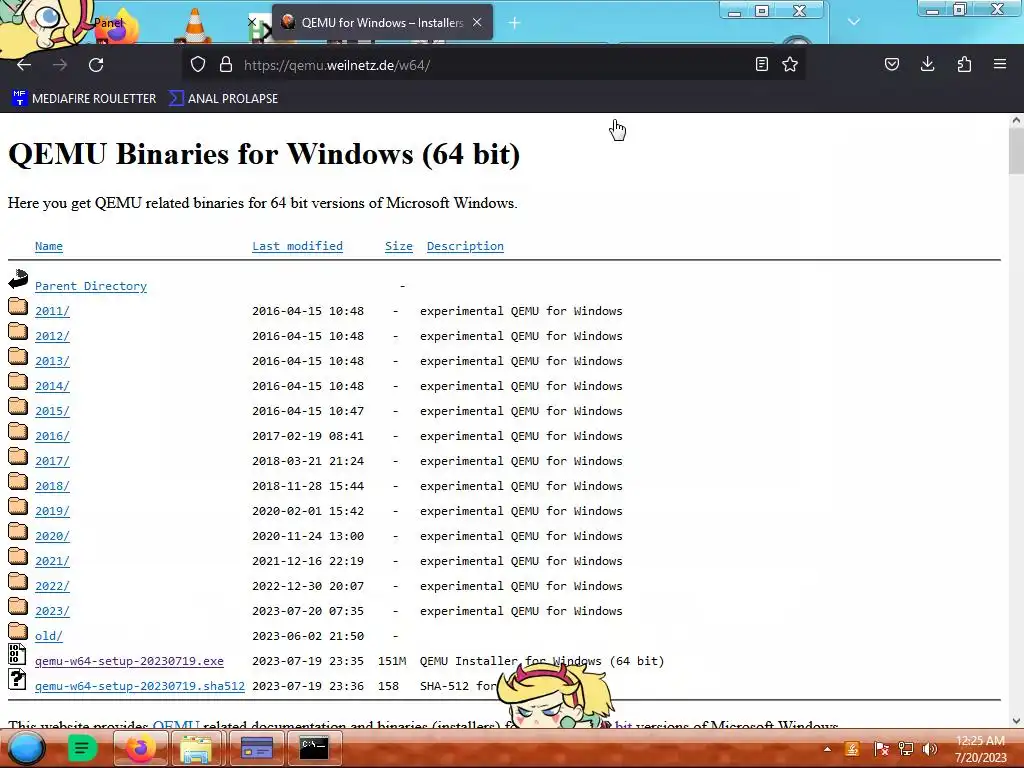Viewport: 1024px width, 768px height.
Task: Open the 2016/ folder link
Action: pos(52,436)
